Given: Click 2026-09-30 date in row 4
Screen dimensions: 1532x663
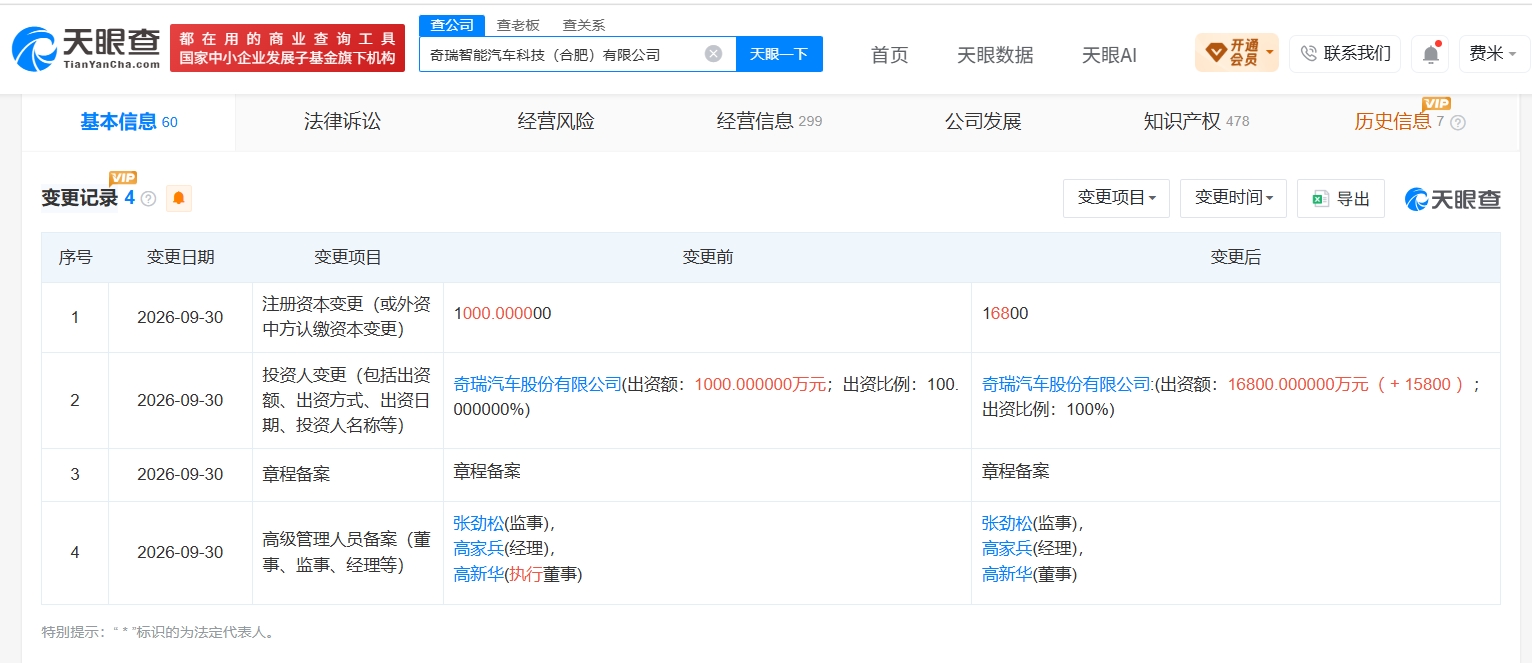Looking at the screenshot, I should 180,552.
